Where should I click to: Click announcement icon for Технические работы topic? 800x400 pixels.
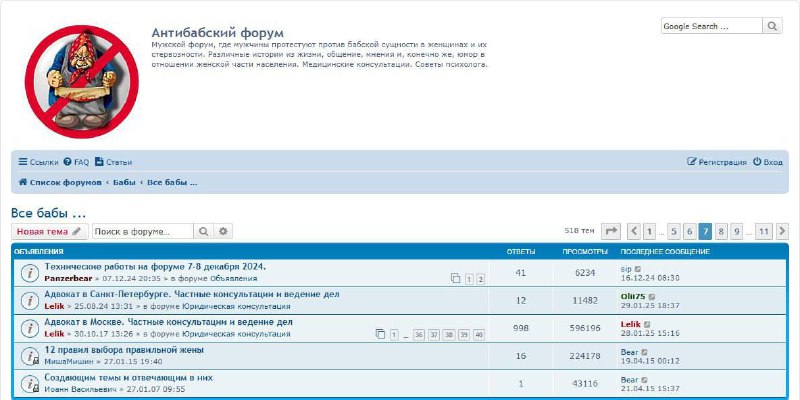29,272
